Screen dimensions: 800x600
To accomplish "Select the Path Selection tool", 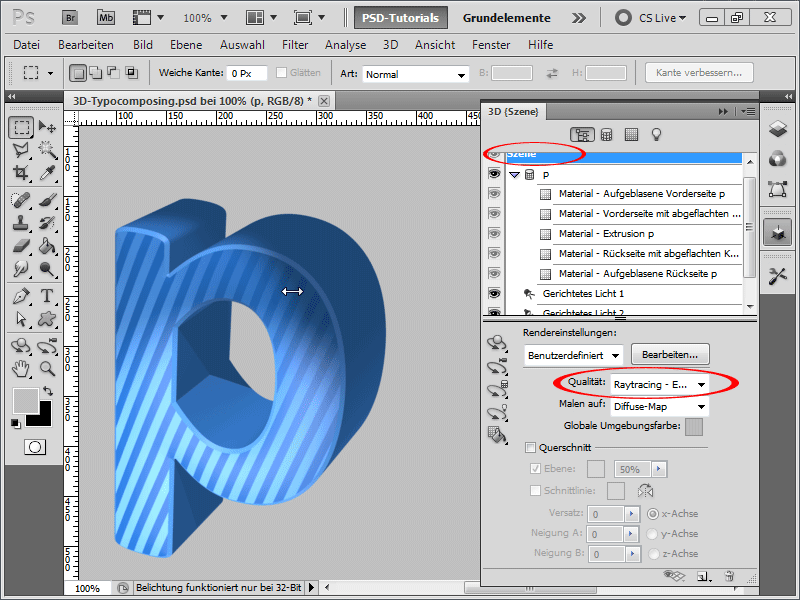I will pos(21,319).
